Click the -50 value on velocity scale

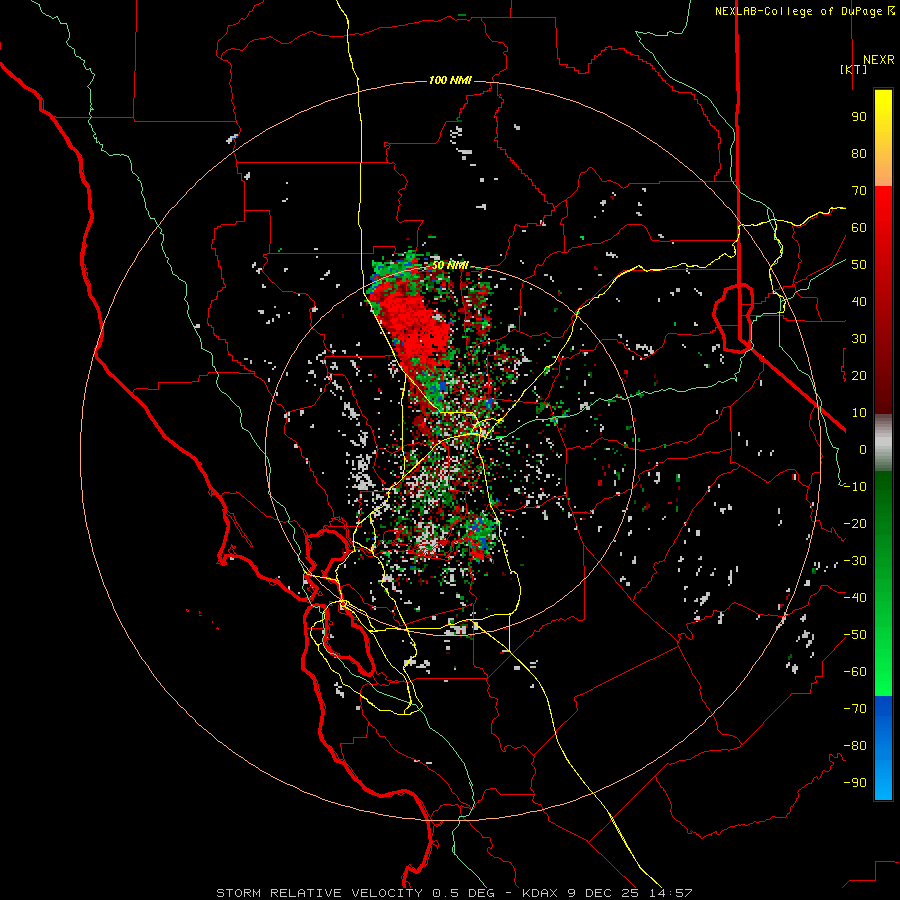click(x=855, y=635)
